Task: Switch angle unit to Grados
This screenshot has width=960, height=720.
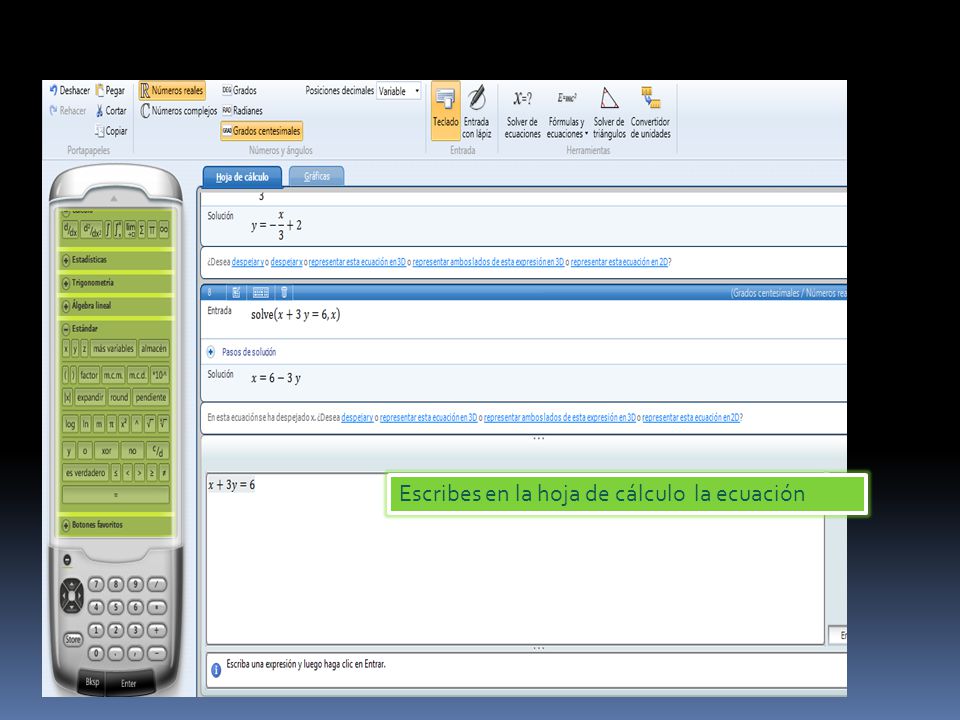Action: 239,91
